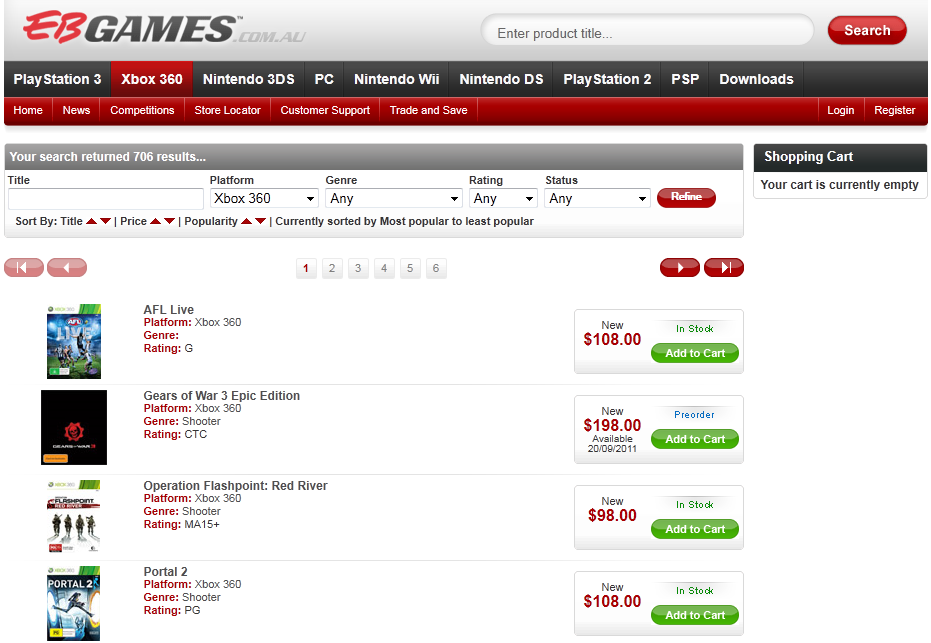Viewport: 931px width, 643px height.
Task: Click the AFL Live cover thumbnail
Action: (x=74, y=341)
